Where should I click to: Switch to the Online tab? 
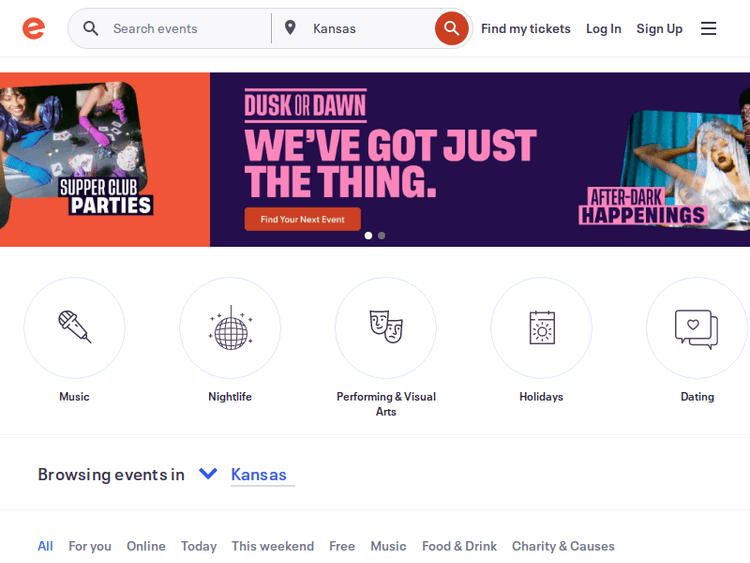pyautogui.click(x=146, y=546)
